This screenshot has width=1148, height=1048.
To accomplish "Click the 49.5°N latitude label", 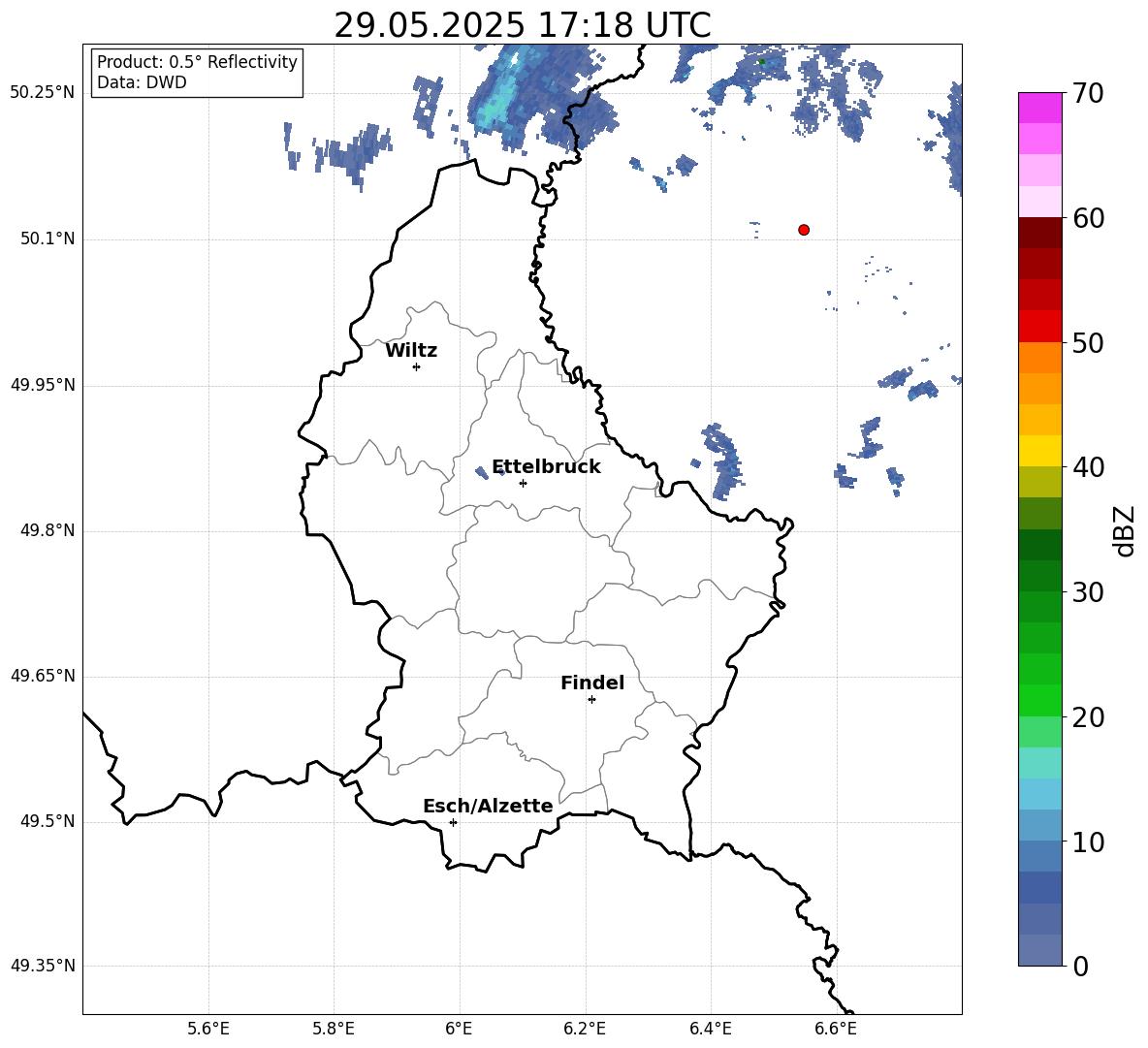I will point(48,821).
